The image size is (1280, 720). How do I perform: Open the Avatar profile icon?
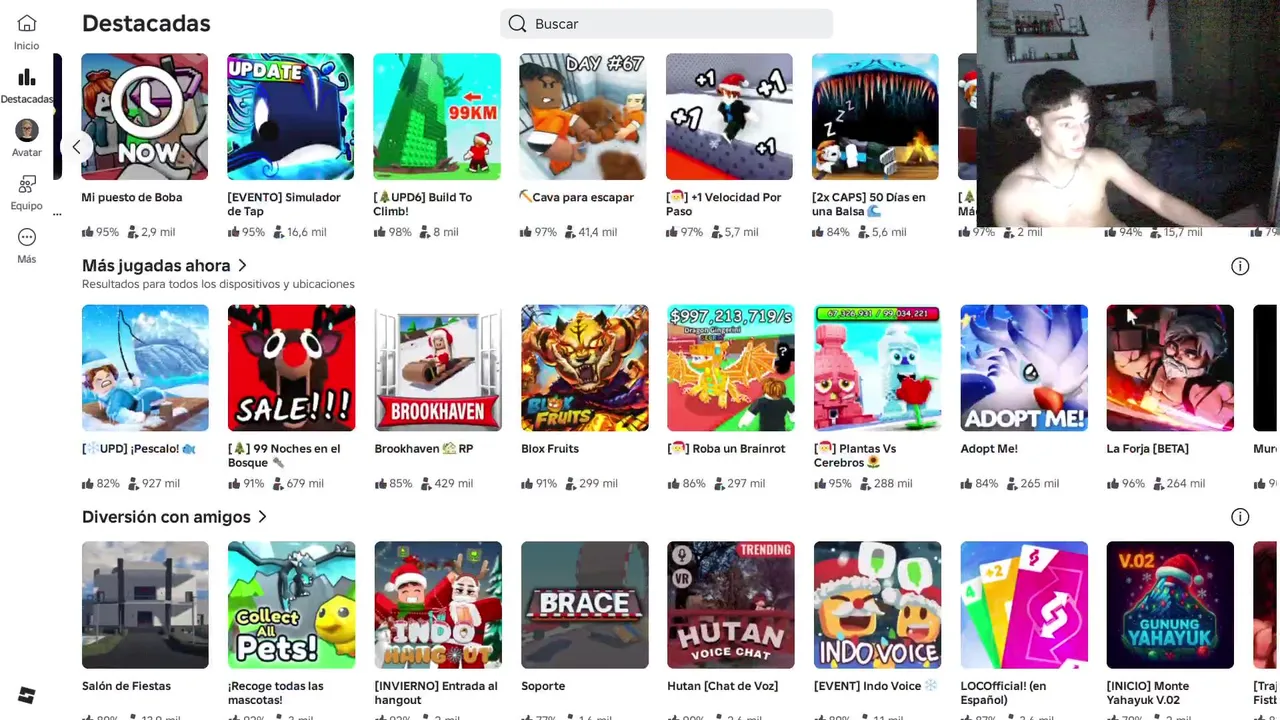coord(27,130)
